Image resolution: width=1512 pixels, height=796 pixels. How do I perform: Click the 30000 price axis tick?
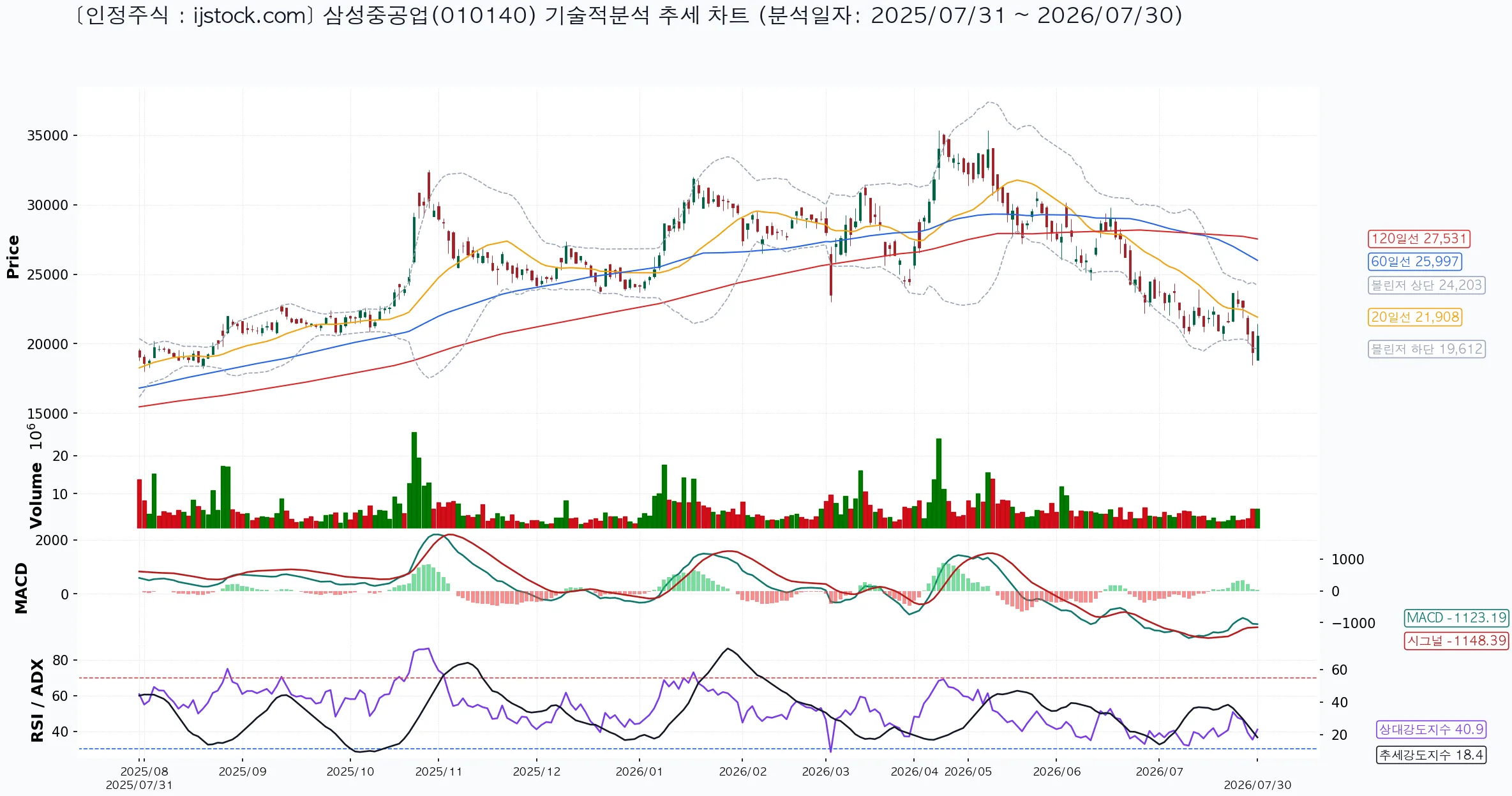(47, 205)
